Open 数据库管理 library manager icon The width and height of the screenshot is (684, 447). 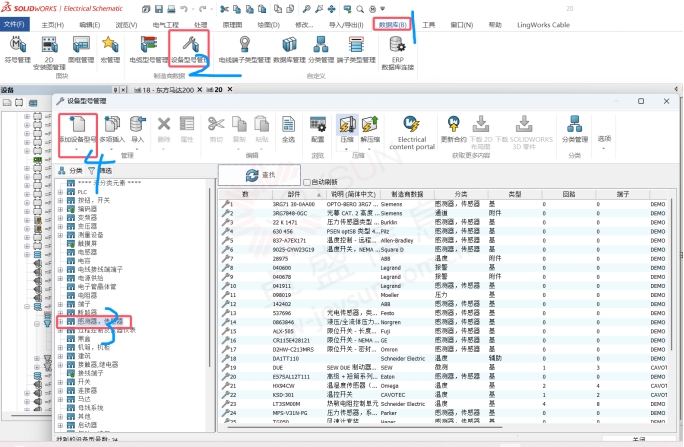[289, 50]
